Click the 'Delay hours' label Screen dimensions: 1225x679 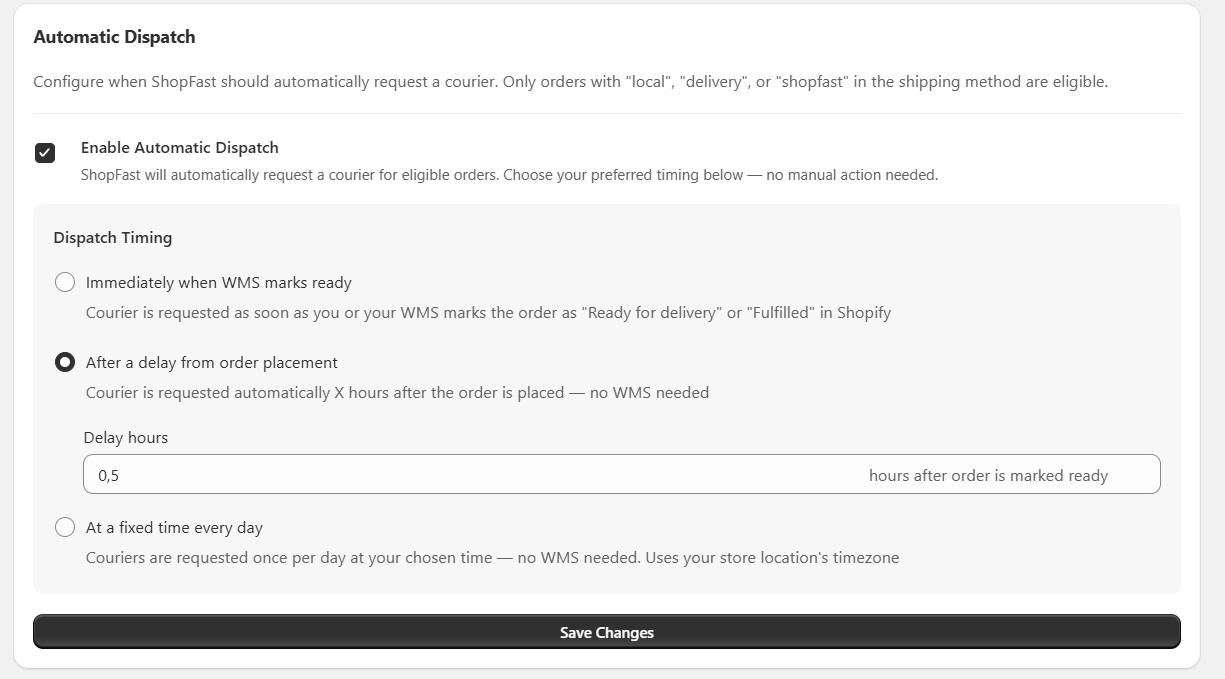click(x=125, y=438)
